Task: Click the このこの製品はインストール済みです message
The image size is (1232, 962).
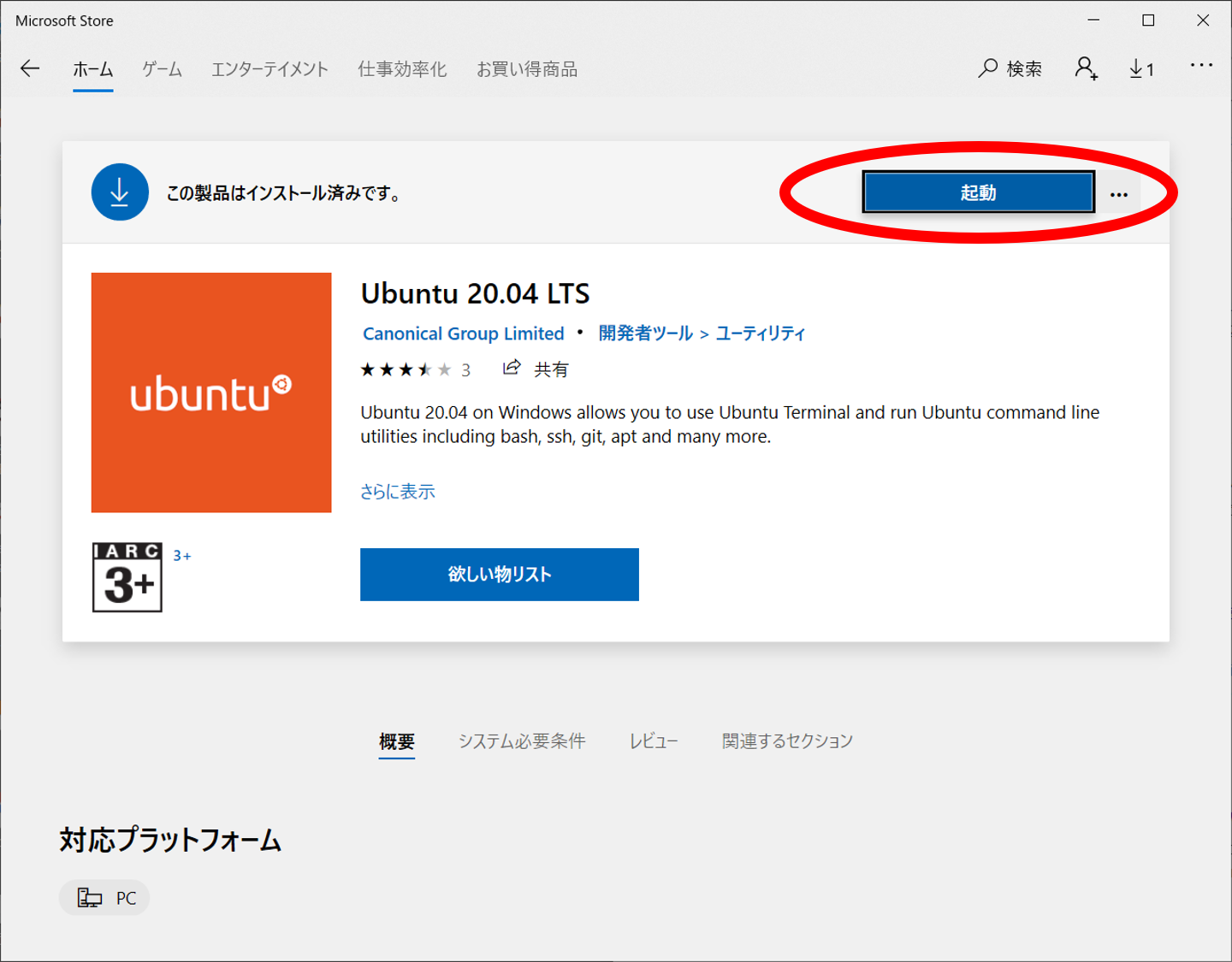Action: point(283,193)
